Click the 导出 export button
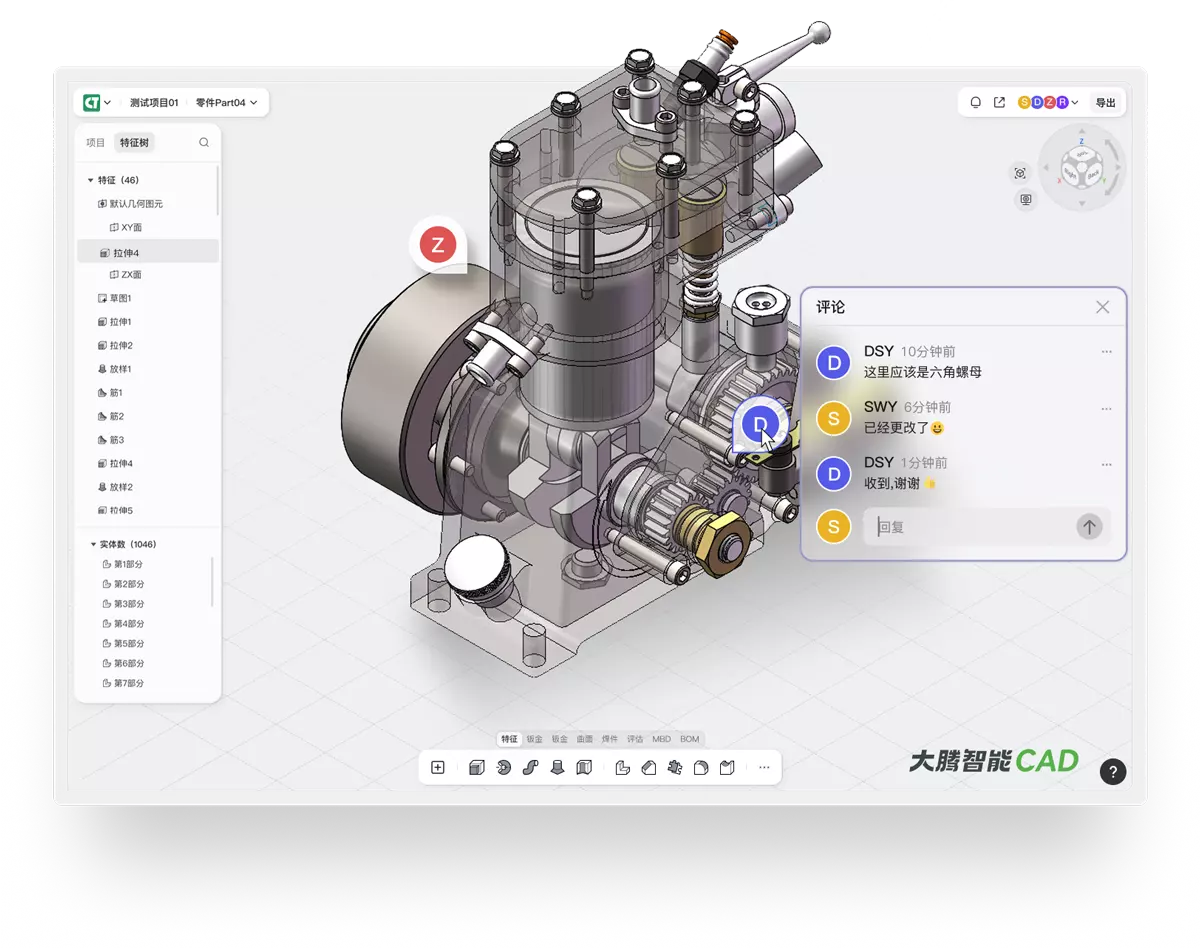The height and width of the screenshot is (948, 1200). tap(1105, 103)
